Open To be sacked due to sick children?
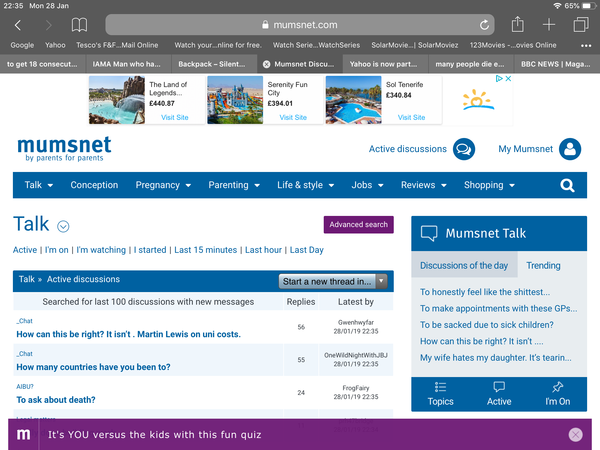The width and height of the screenshot is (600, 450). [x=487, y=325]
